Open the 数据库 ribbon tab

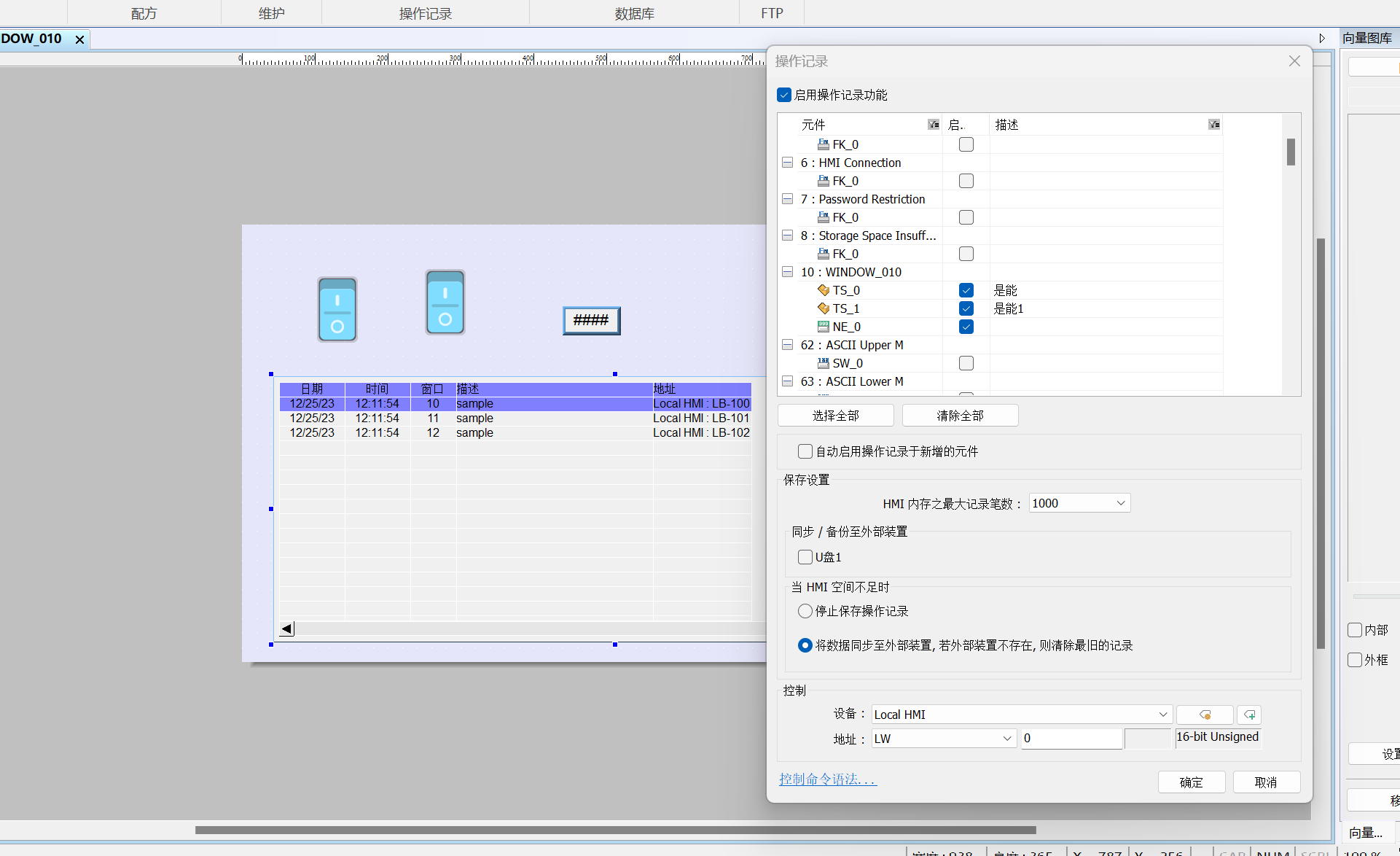coord(634,13)
